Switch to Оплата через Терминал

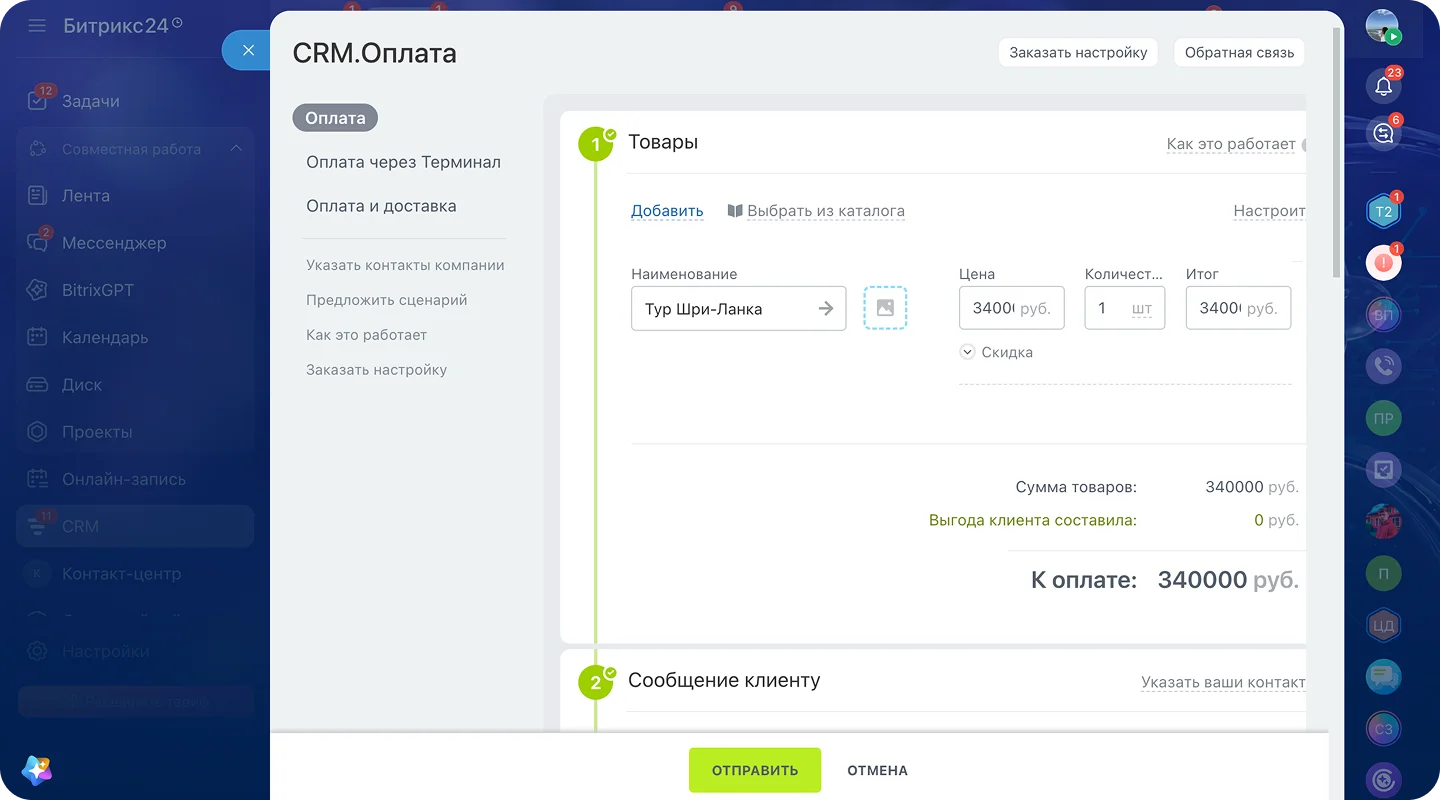[x=403, y=162]
